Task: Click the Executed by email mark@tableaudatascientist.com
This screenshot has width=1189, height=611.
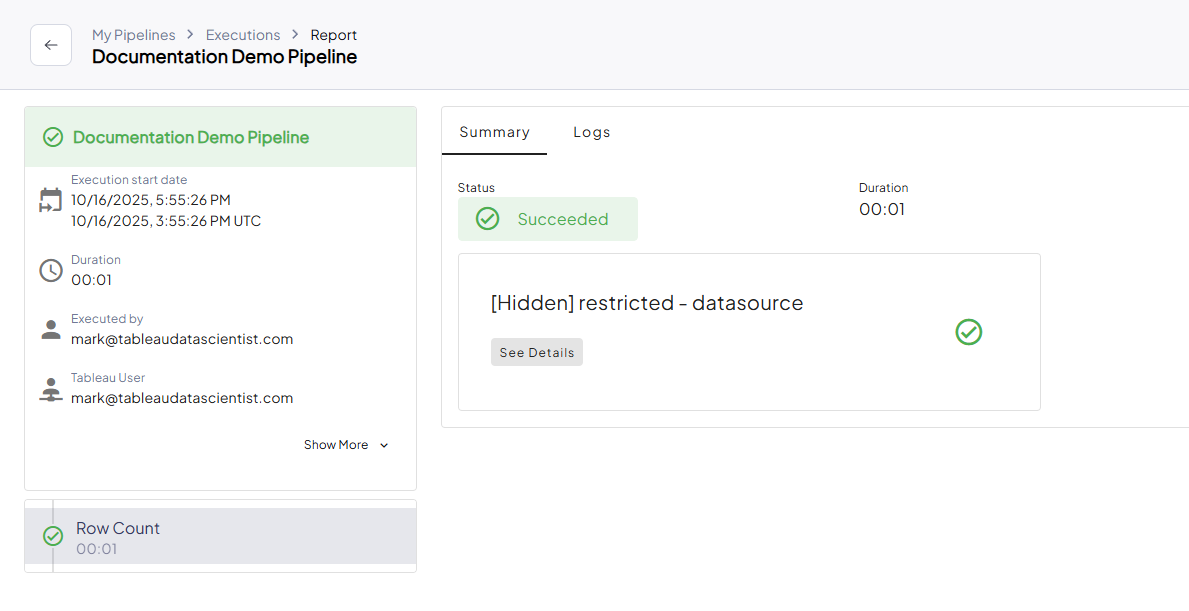Action: (182, 339)
